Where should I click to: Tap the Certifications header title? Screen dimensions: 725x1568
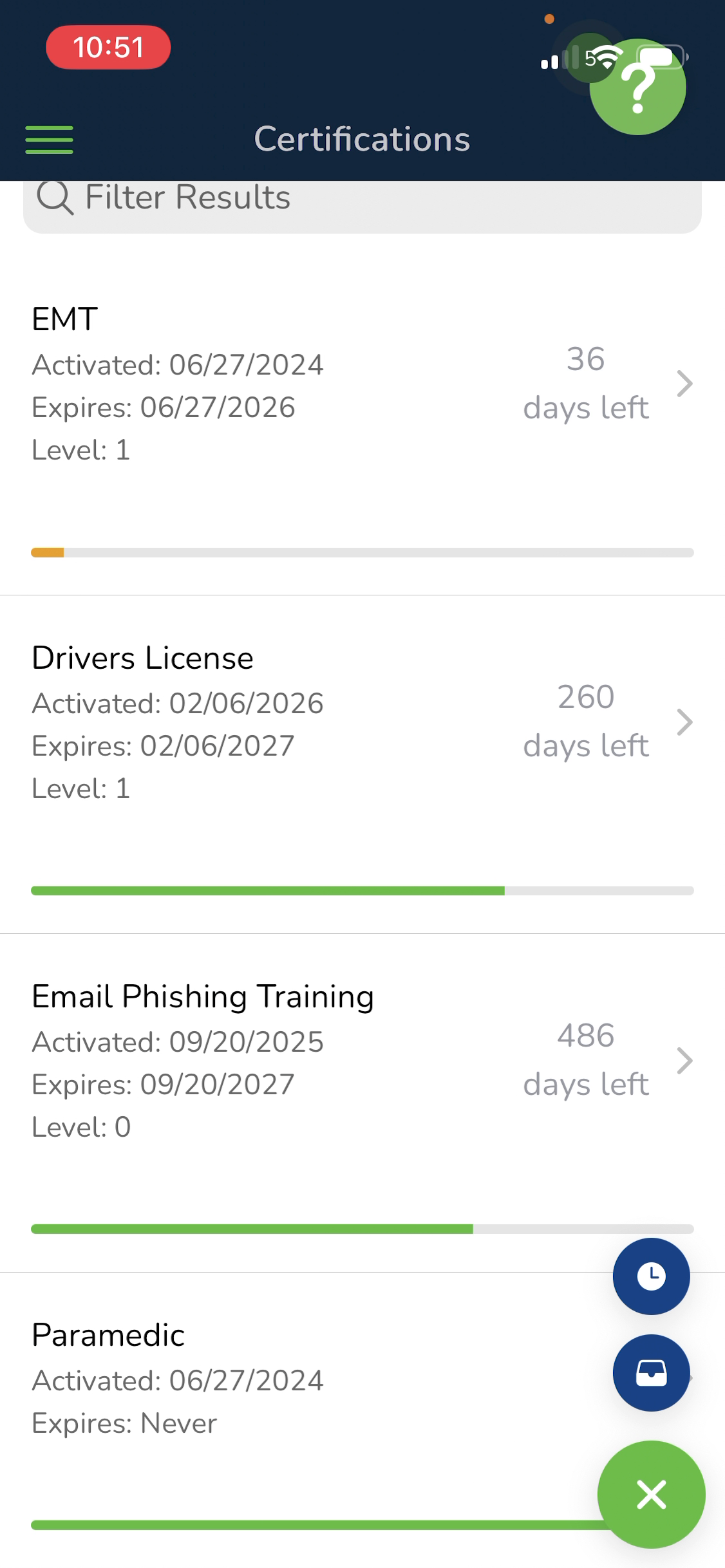tap(362, 139)
